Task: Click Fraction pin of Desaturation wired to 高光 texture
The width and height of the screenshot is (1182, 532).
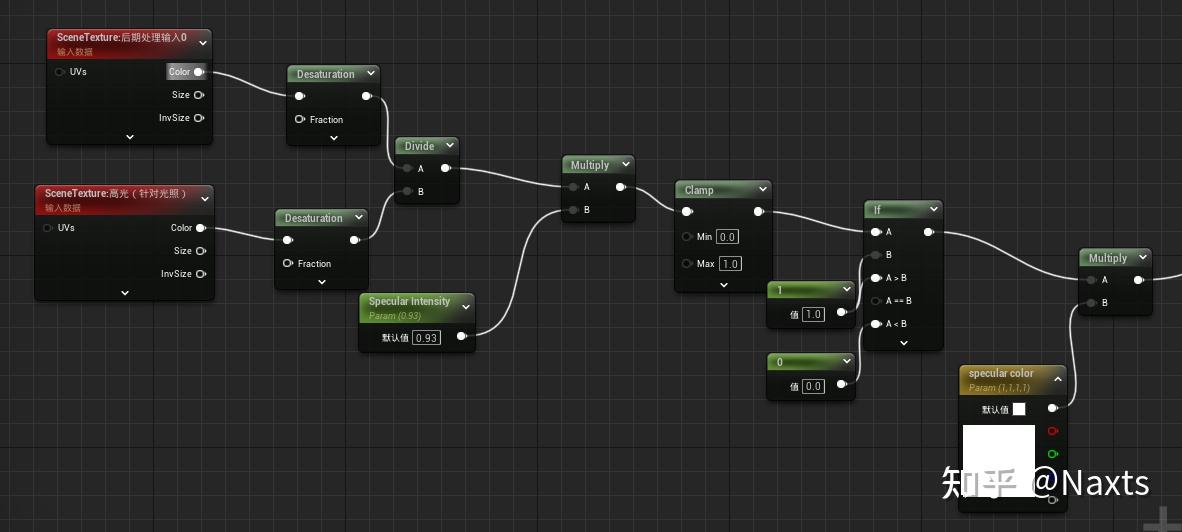Action: 287,263
